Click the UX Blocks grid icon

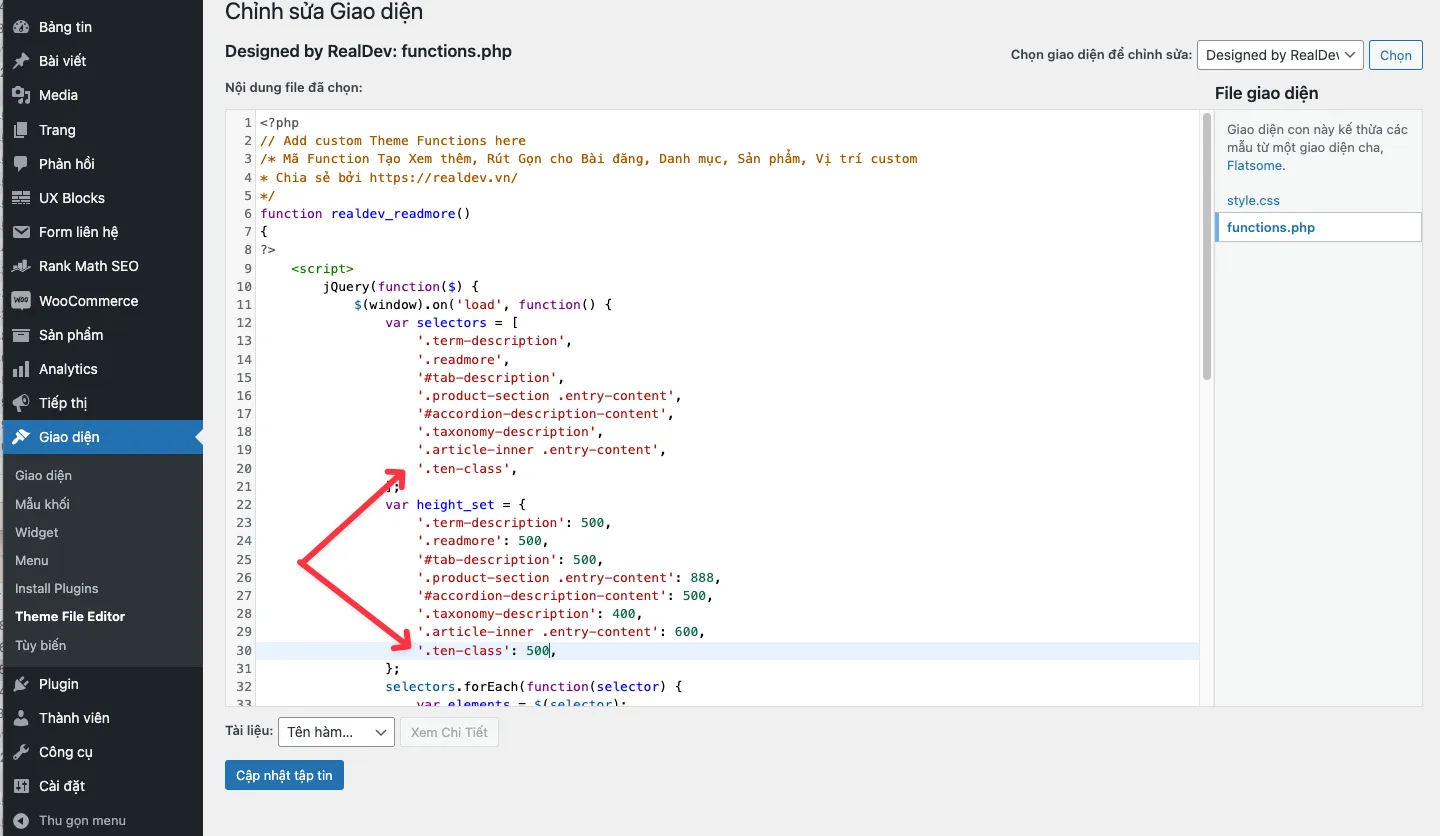tap(21, 198)
